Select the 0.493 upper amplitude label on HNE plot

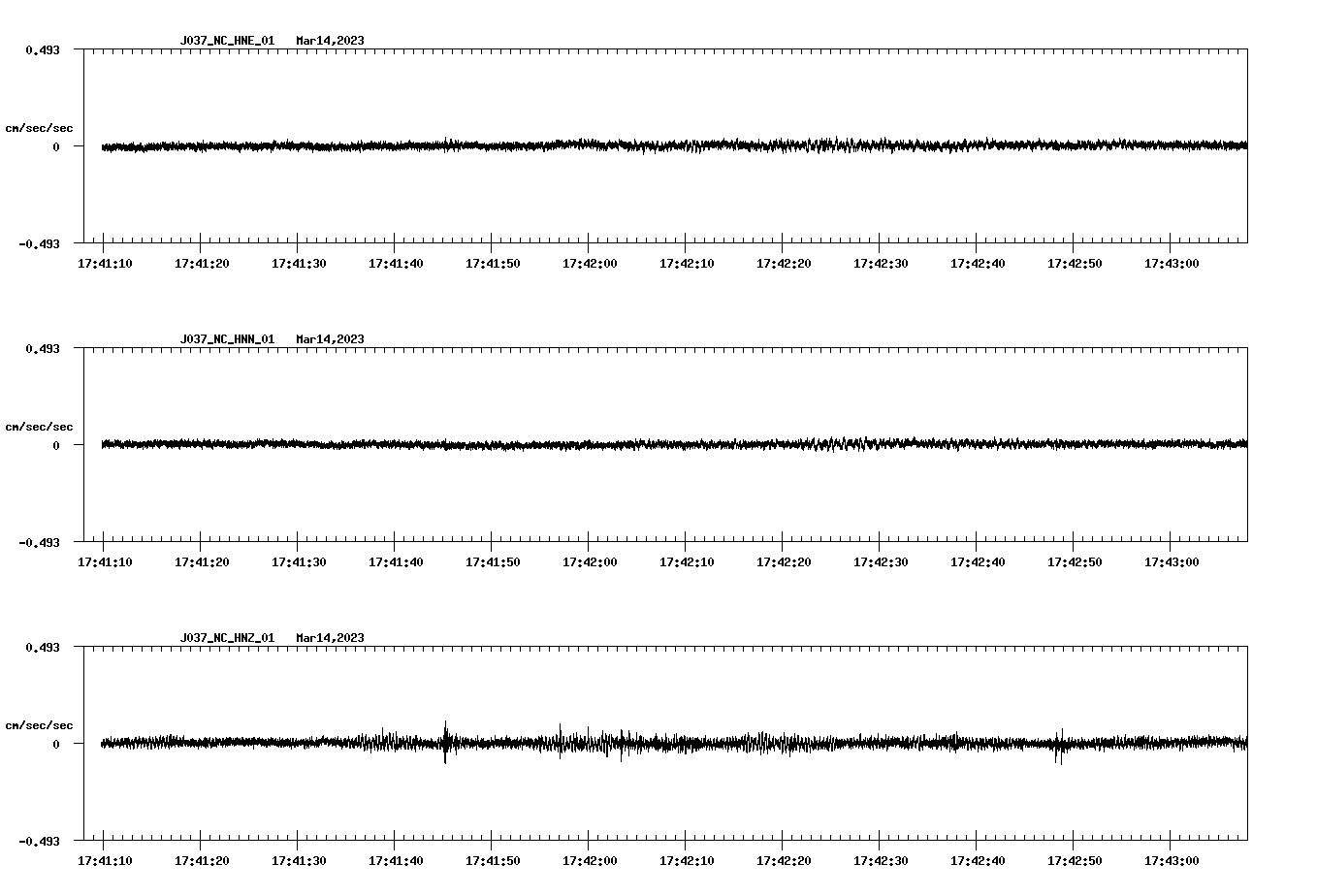point(43,48)
